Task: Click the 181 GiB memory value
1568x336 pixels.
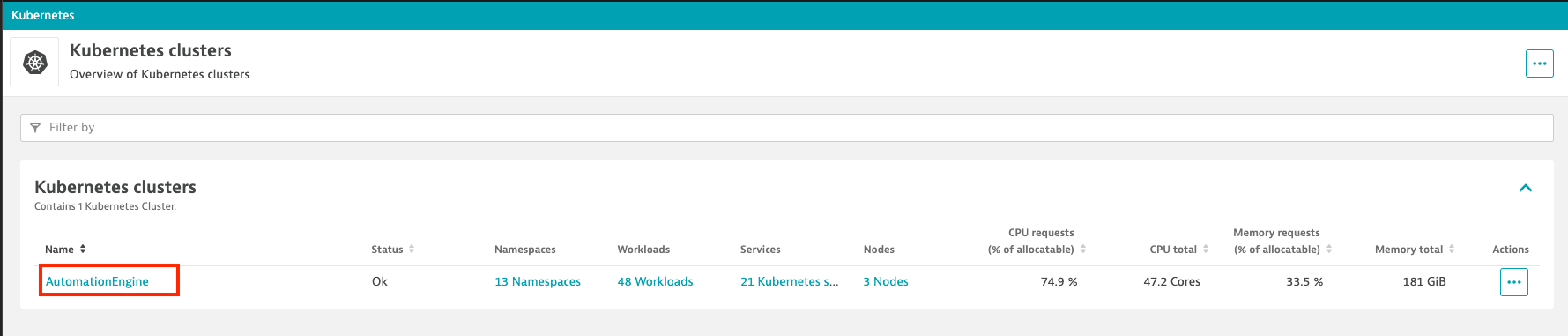Action: point(1424,281)
